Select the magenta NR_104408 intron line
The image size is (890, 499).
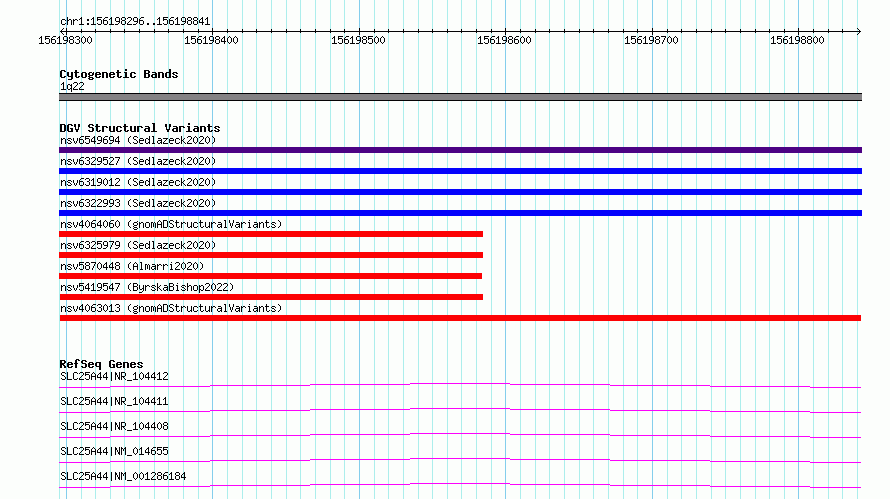point(460,435)
